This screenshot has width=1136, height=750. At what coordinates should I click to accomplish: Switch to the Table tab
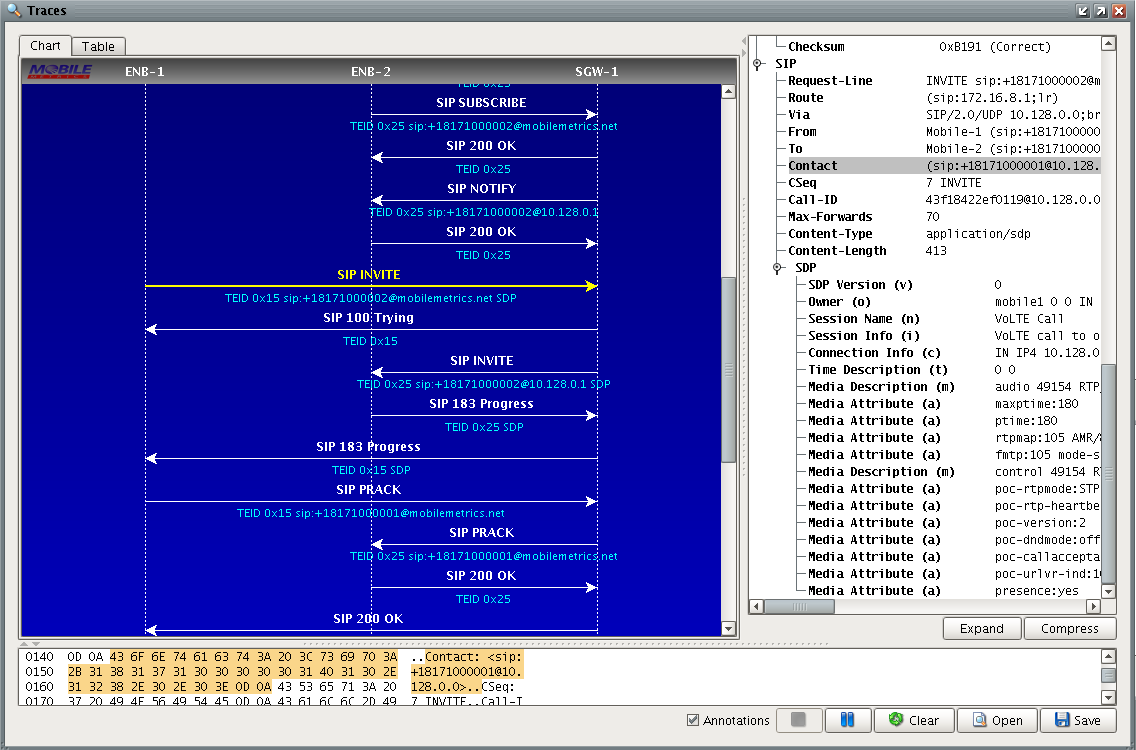pos(98,46)
